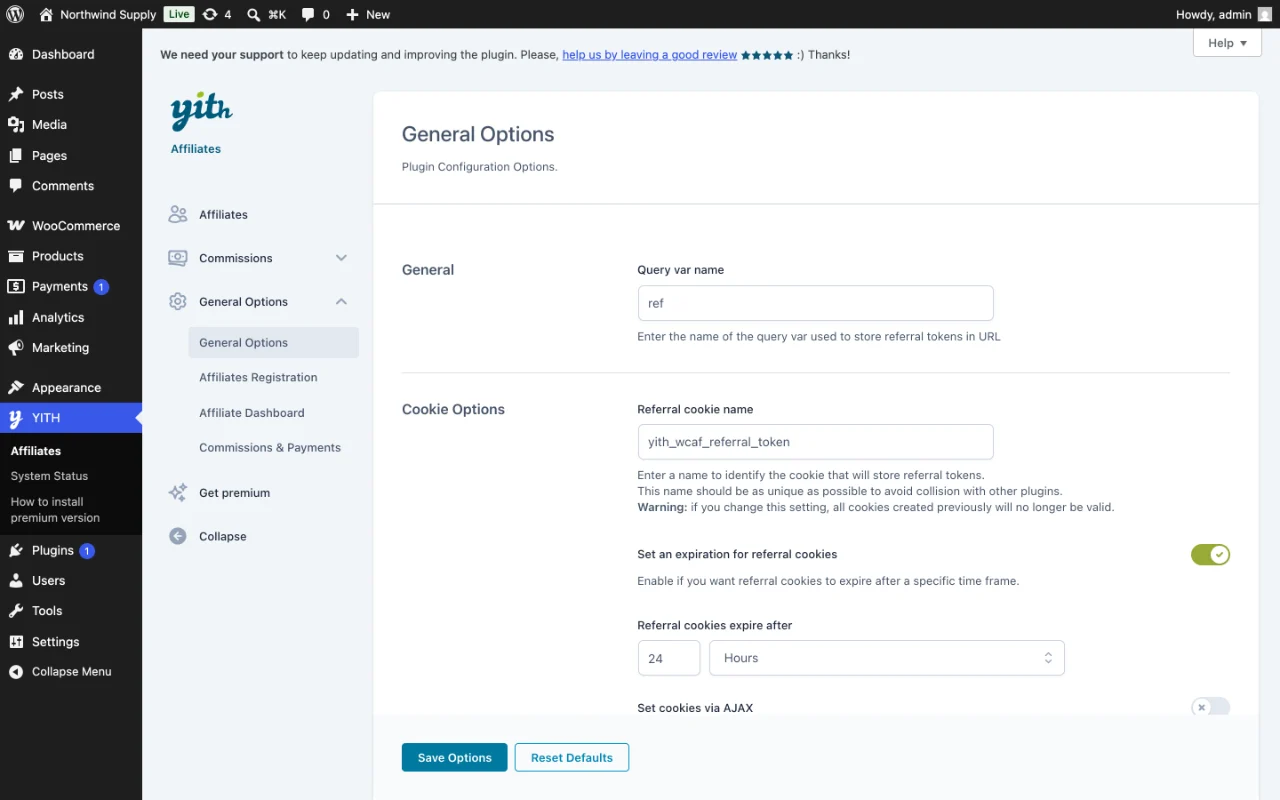Open the Users item in the WordPress sidebar

pos(71,580)
